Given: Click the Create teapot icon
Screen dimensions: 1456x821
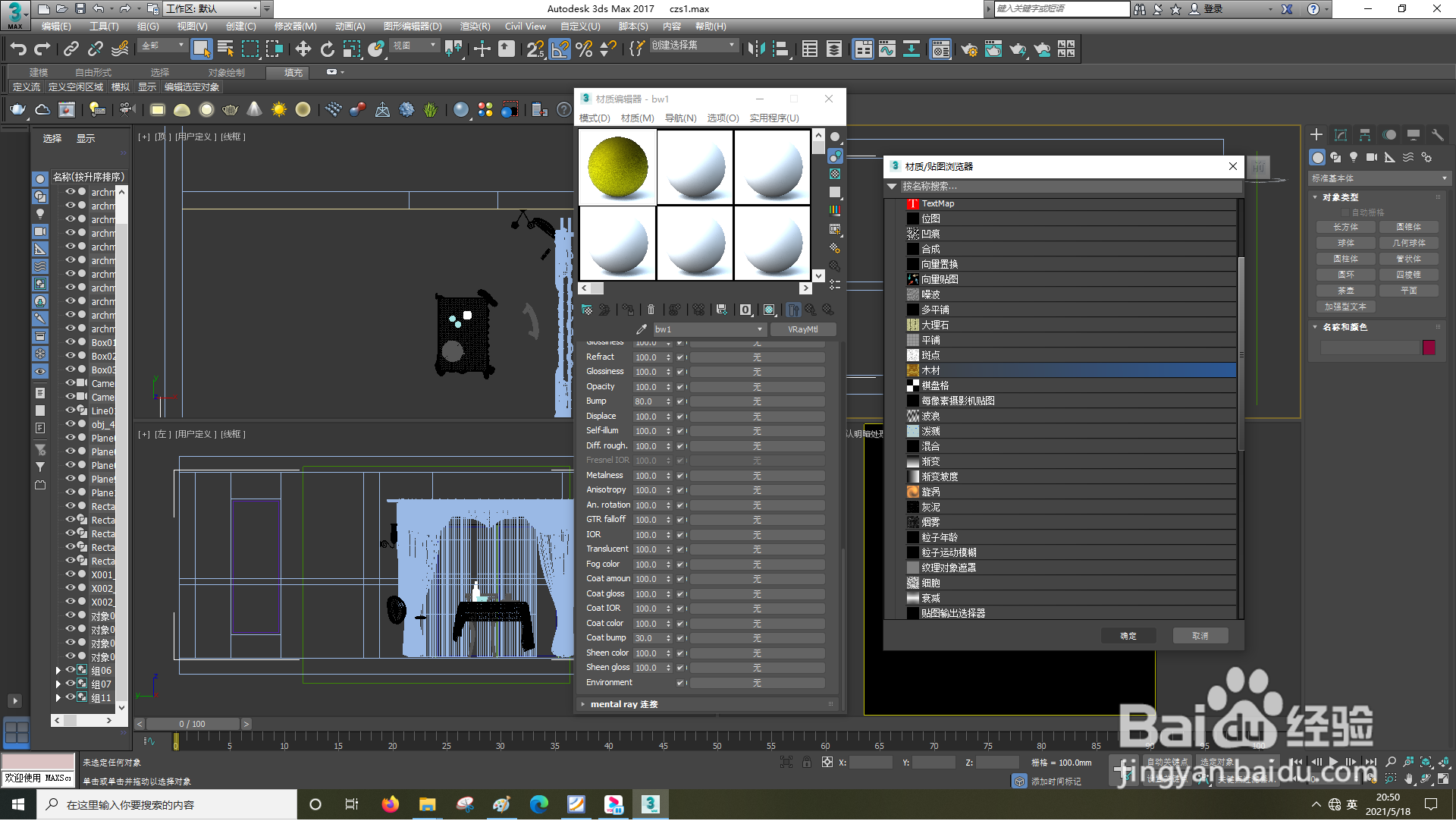Looking at the screenshot, I should [x=17, y=110].
